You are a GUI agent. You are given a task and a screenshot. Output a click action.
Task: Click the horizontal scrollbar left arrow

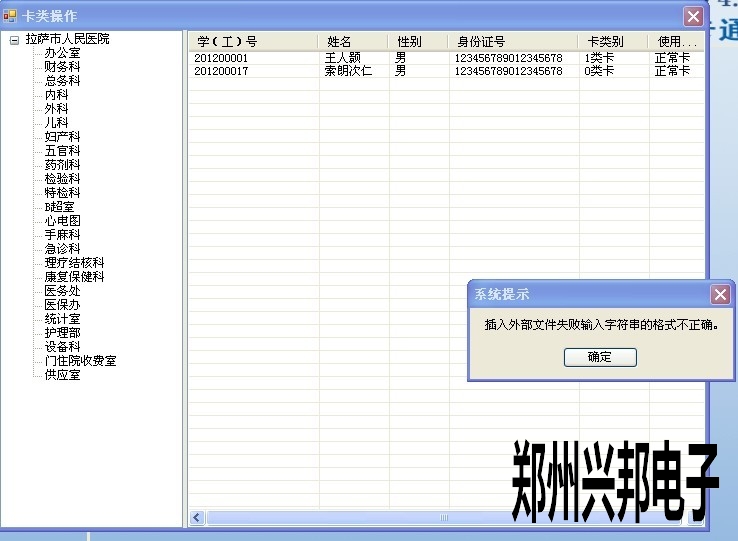pyautogui.click(x=197, y=517)
